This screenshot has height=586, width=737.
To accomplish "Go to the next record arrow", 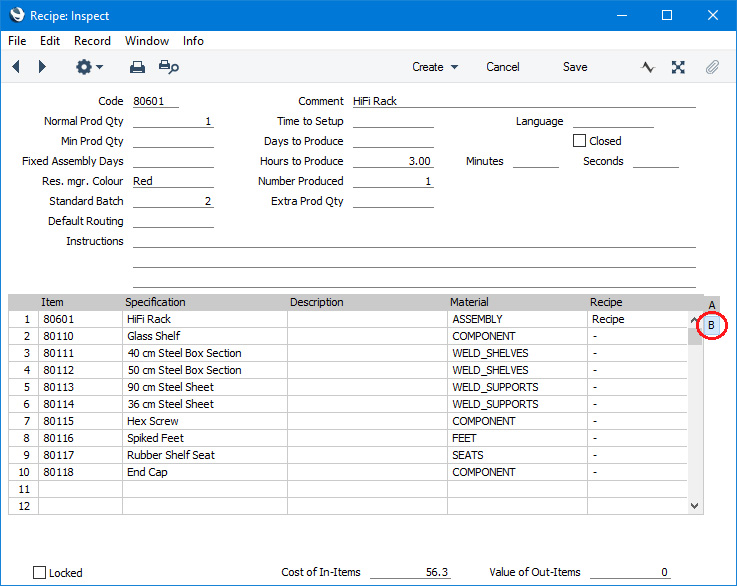I will (42, 67).
